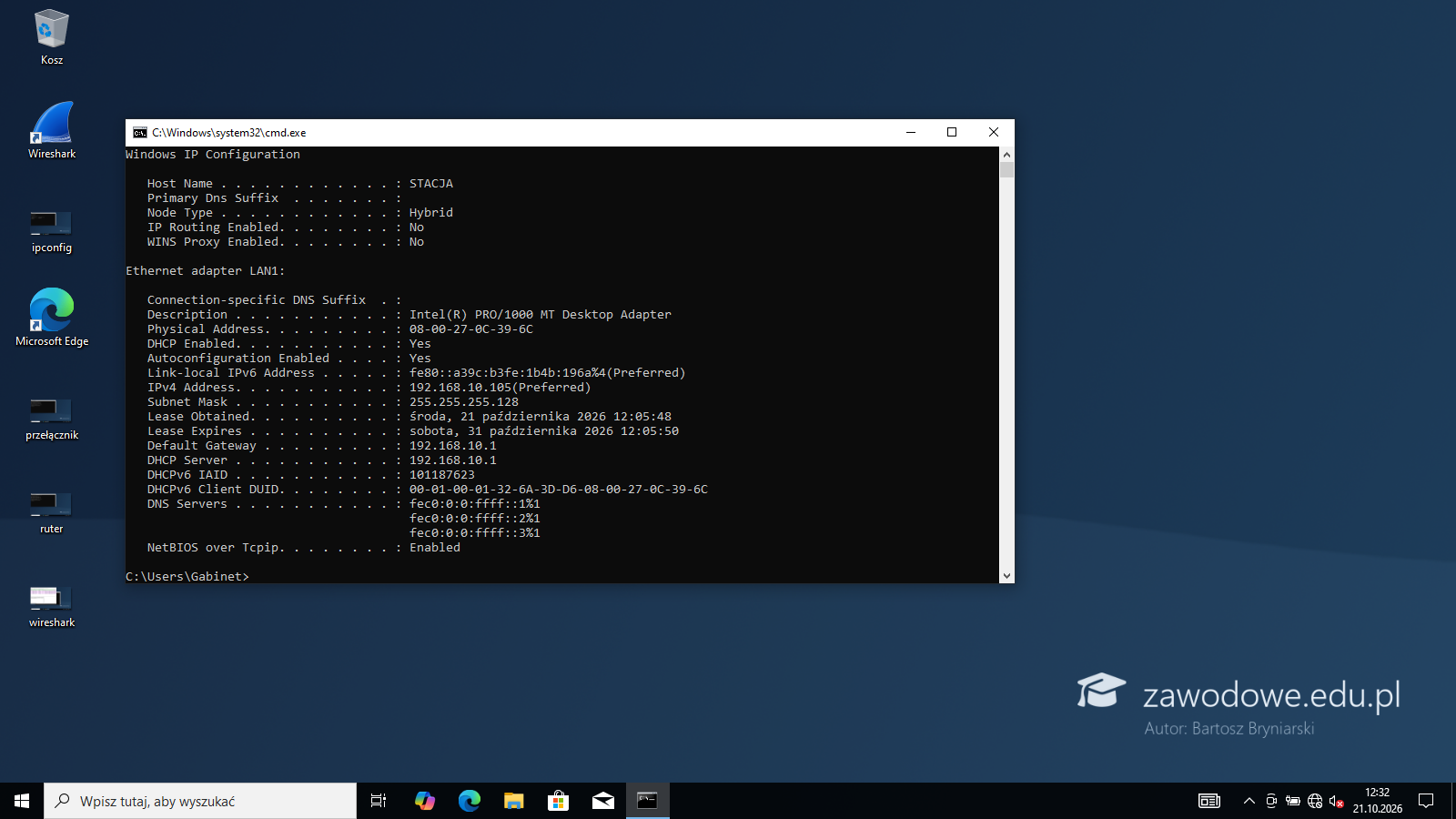The width and height of the screenshot is (1456, 819).
Task: Select the ruter desktop file
Action: pyautogui.click(x=52, y=512)
